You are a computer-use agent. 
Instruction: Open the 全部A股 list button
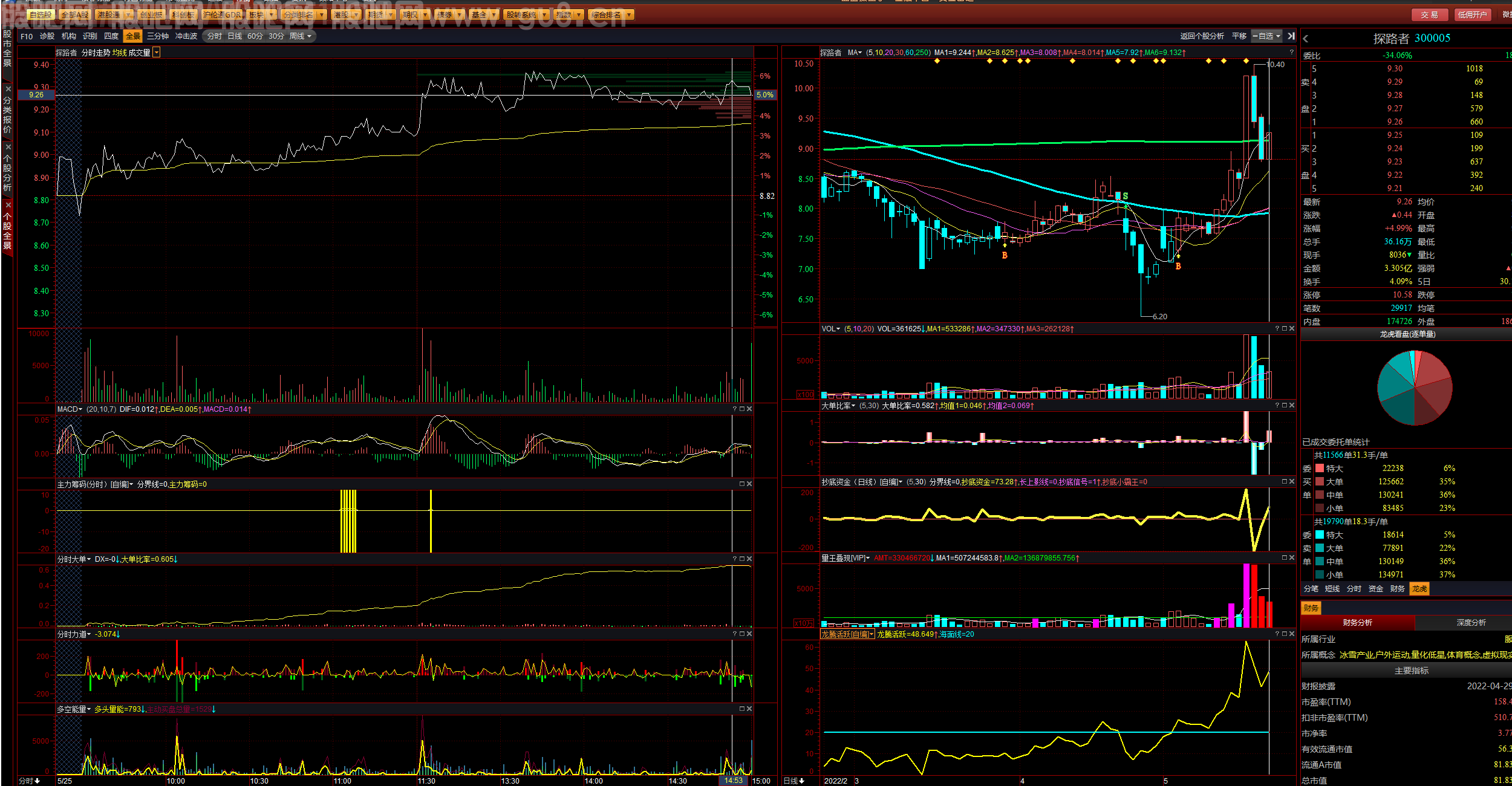pos(74,15)
